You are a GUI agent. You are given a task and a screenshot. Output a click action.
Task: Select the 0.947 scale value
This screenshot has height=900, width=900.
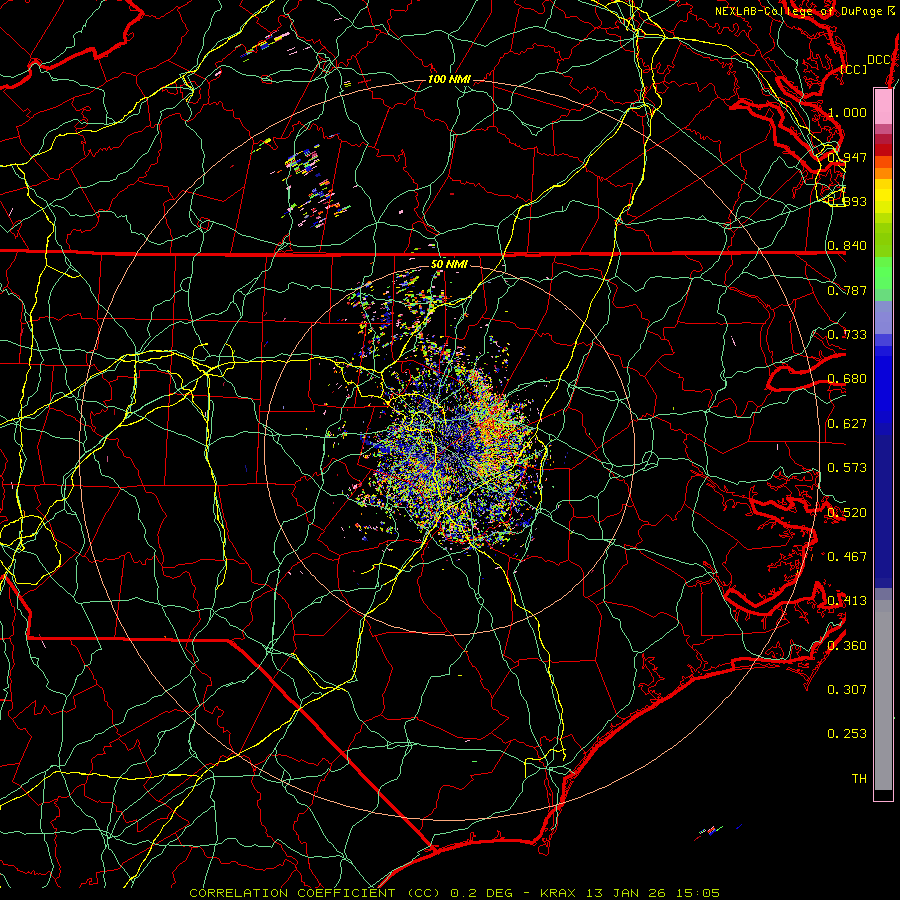point(847,157)
